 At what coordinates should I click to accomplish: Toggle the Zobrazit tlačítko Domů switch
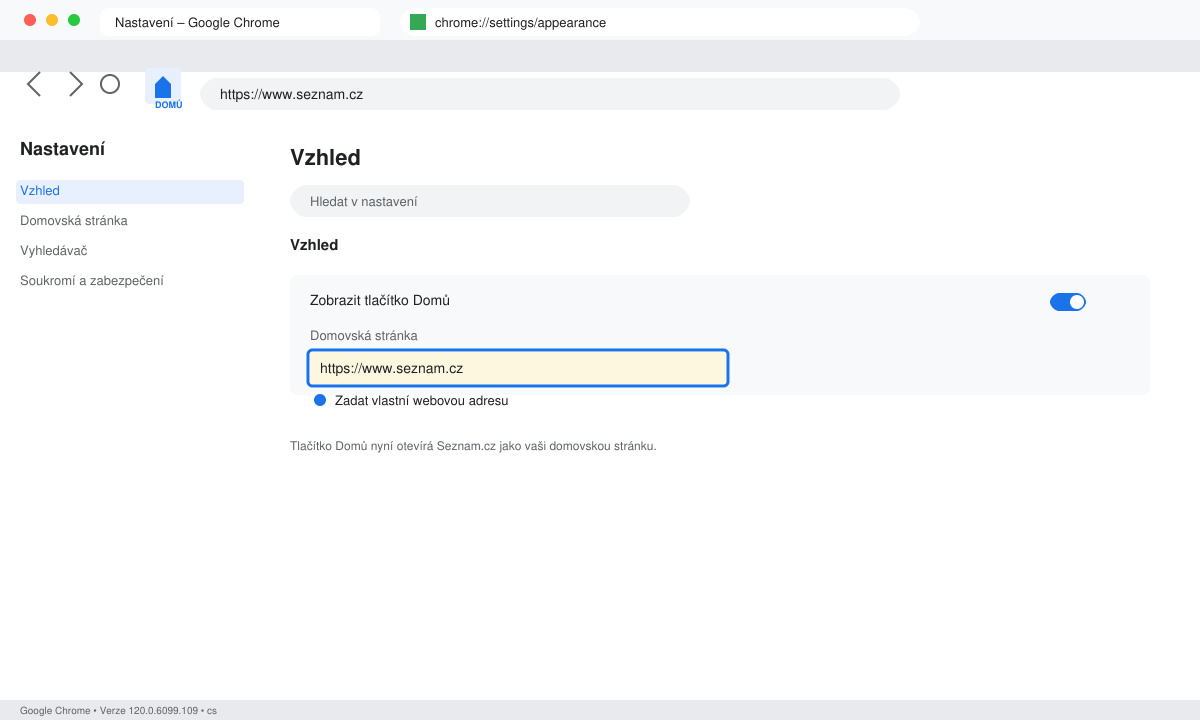tap(1068, 302)
